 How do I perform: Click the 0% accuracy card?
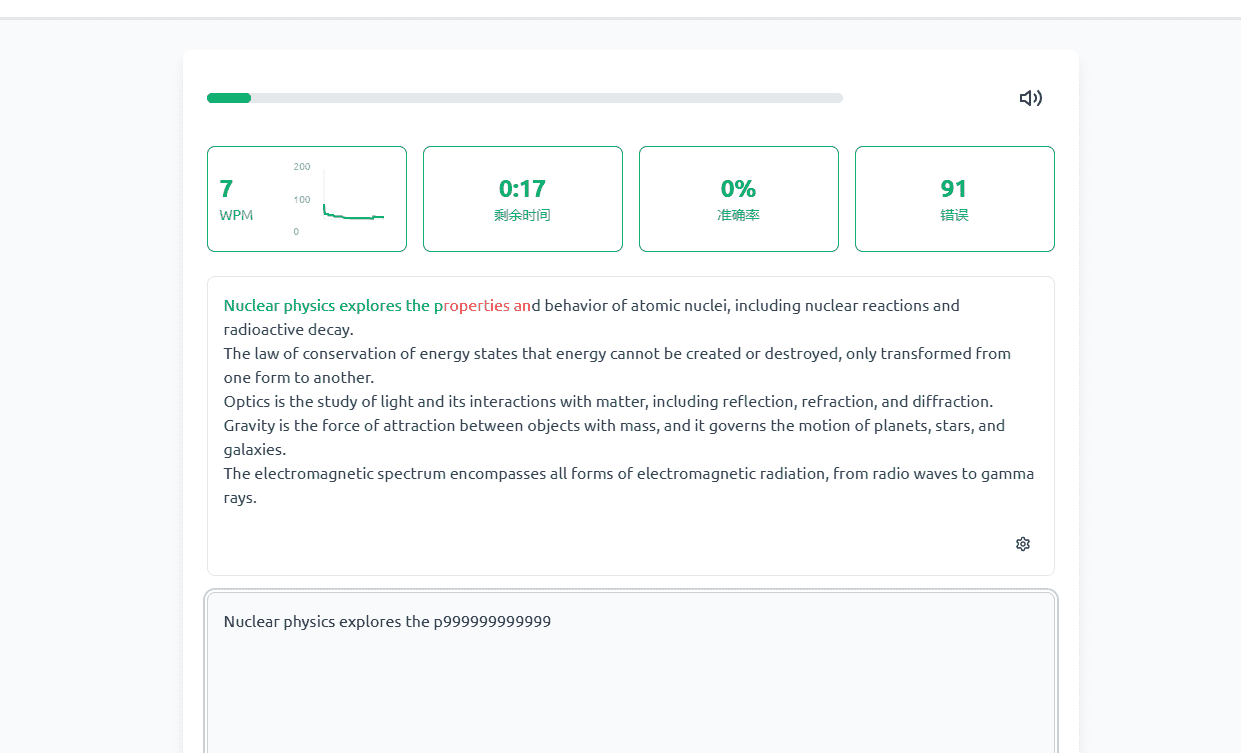click(739, 199)
